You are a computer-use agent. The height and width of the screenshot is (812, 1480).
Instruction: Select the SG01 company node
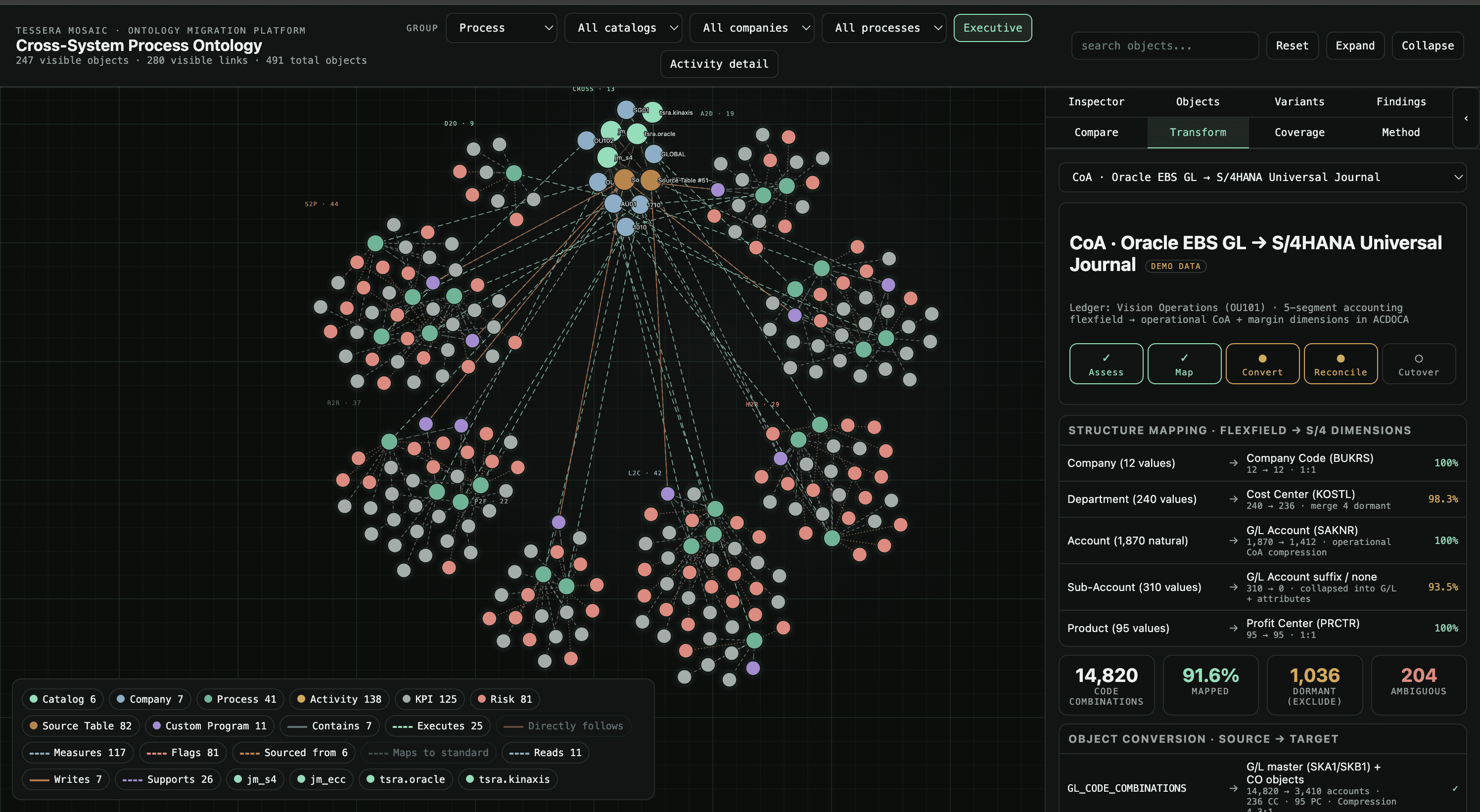(626, 110)
